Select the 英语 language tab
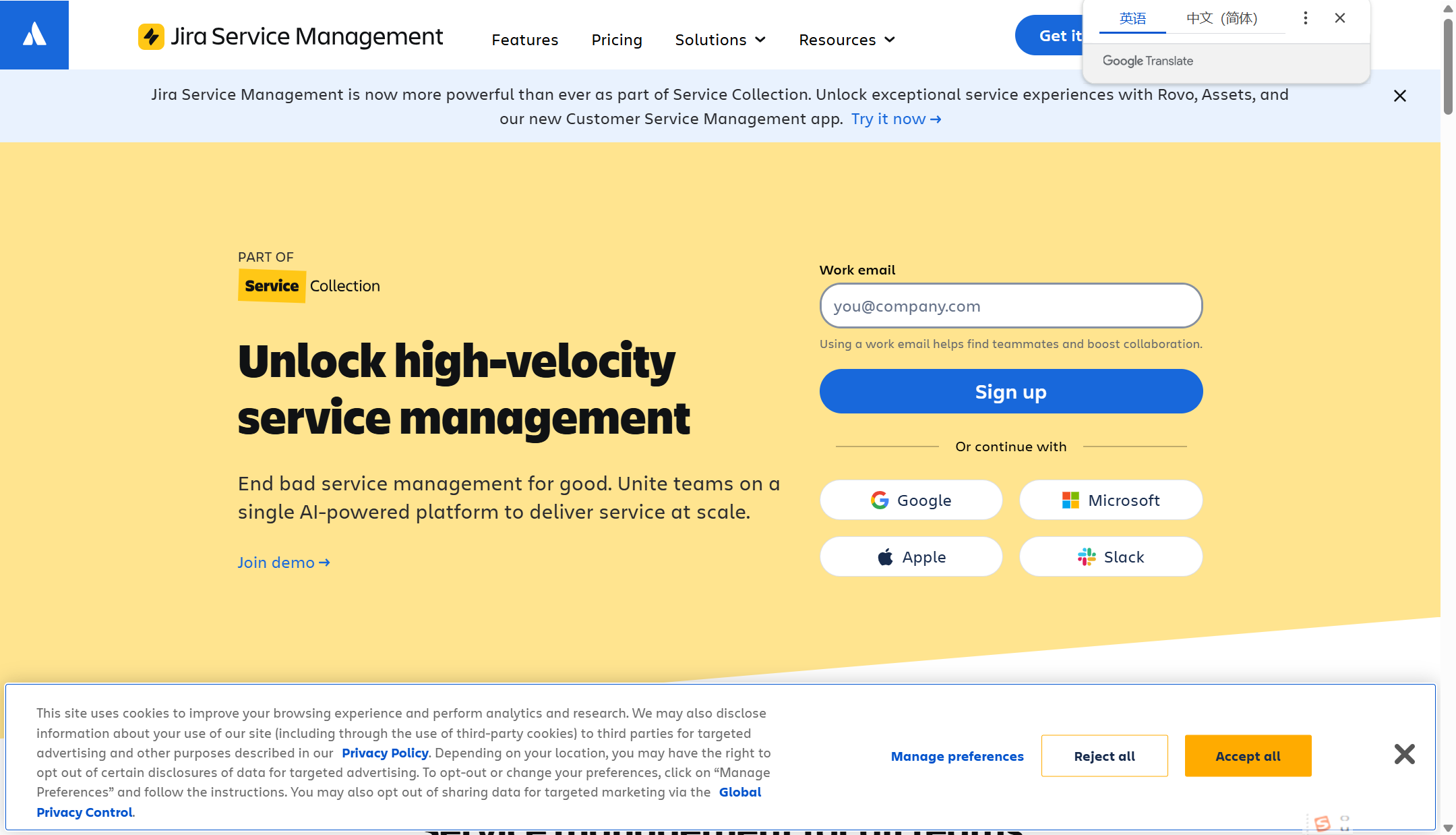The width and height of the screenshot is (1456, 835). coord(1132,18)
